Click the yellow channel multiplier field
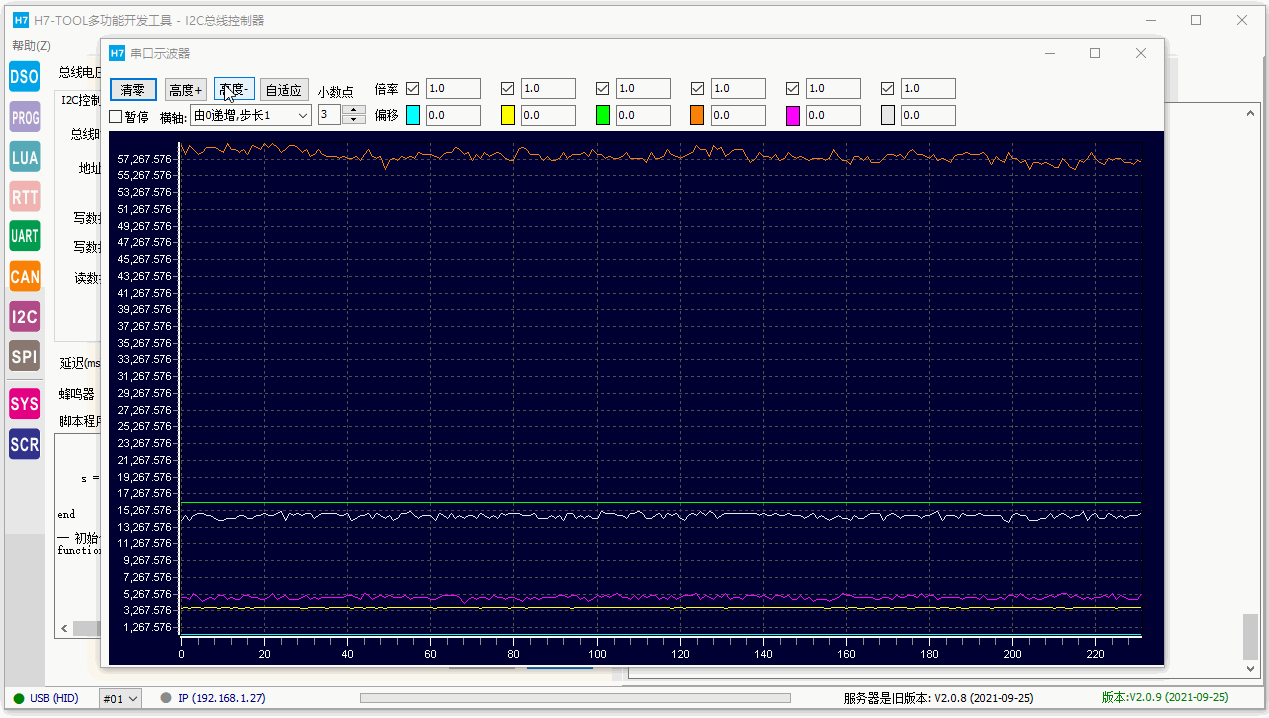Viewport: 1269px width, 718px height. (548, 88)
